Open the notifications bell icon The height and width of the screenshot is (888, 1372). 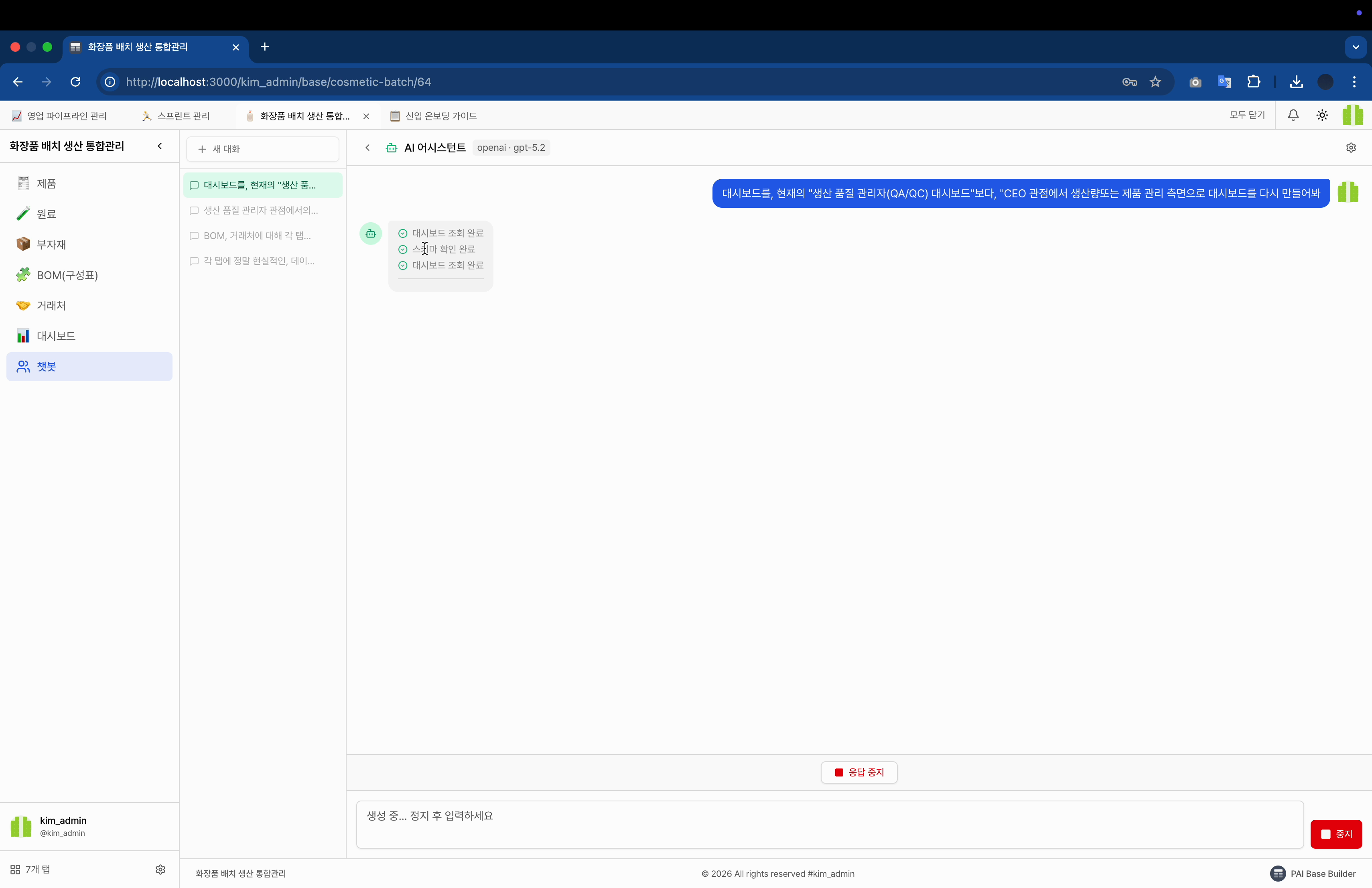click(1293, 115)
